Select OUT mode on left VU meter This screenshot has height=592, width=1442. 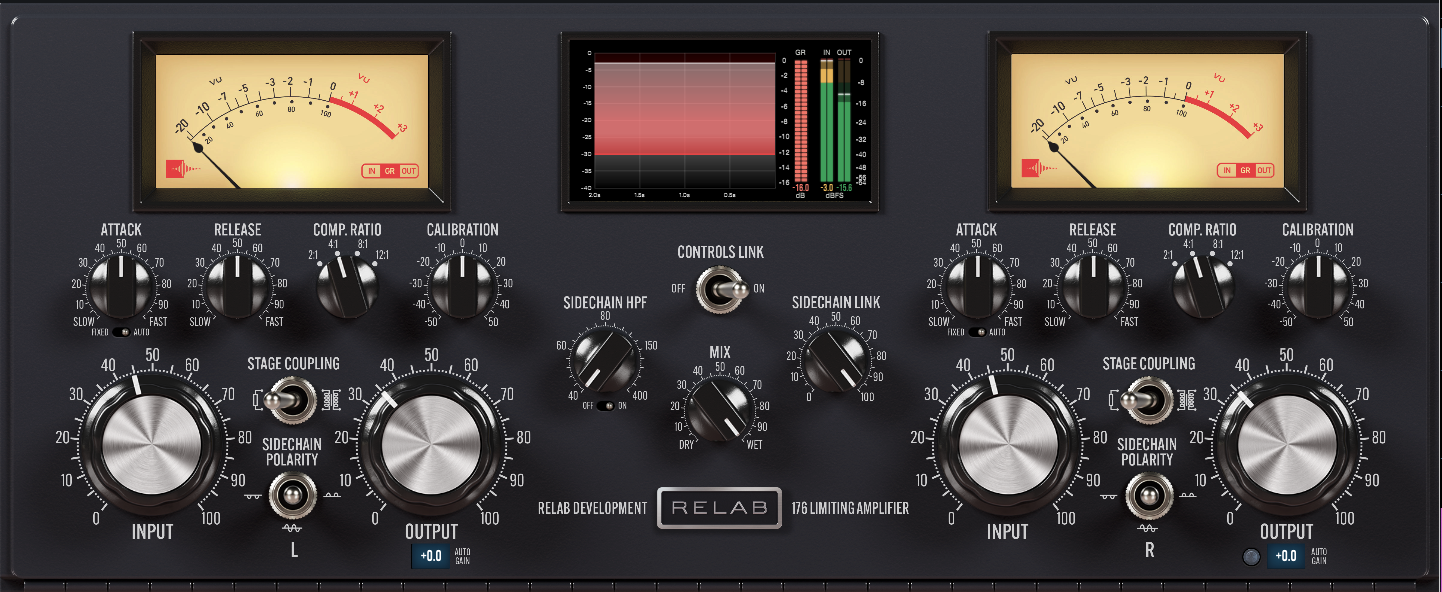click(408, 171)
